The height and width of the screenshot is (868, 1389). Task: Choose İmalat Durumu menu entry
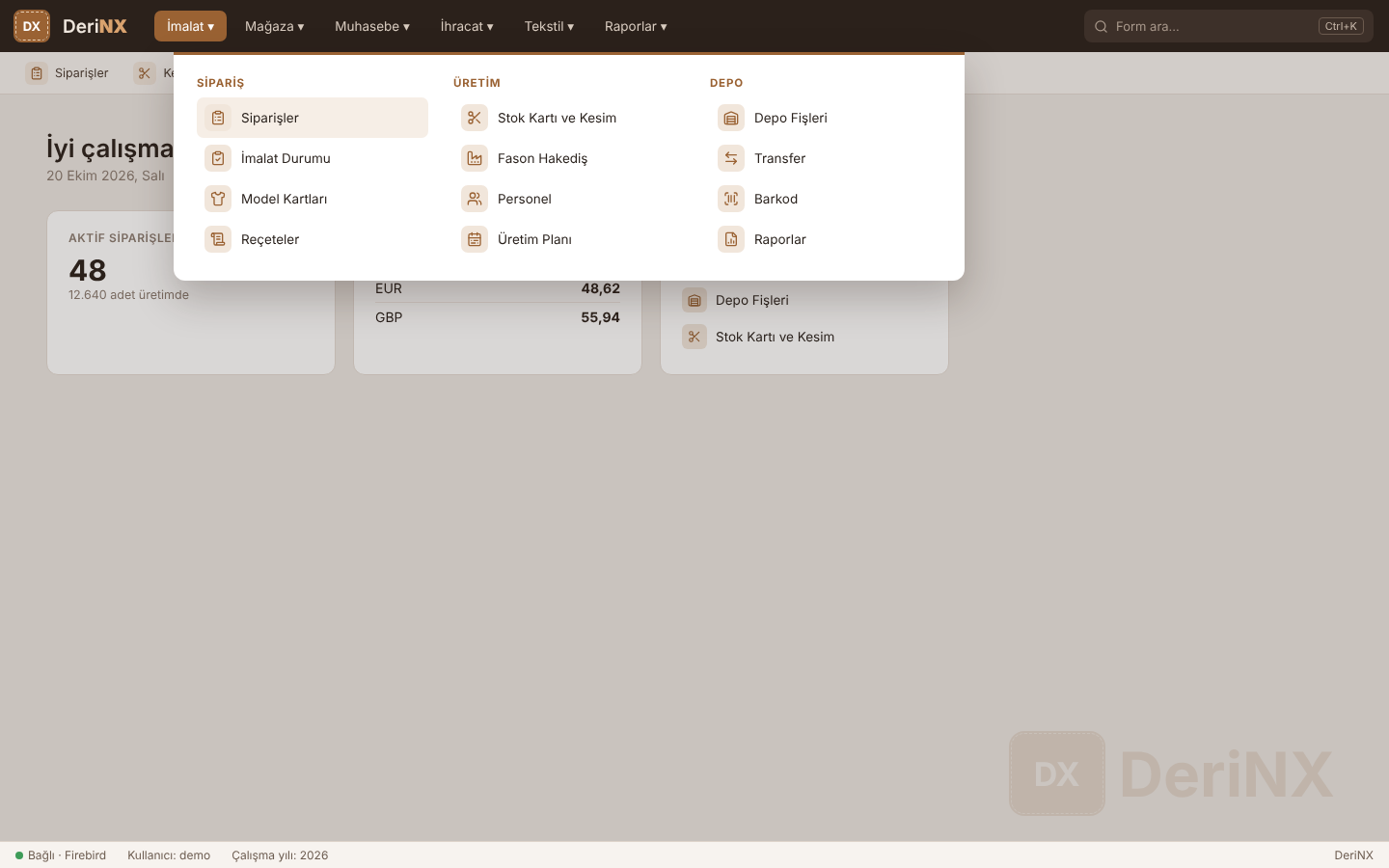point(313,158)
